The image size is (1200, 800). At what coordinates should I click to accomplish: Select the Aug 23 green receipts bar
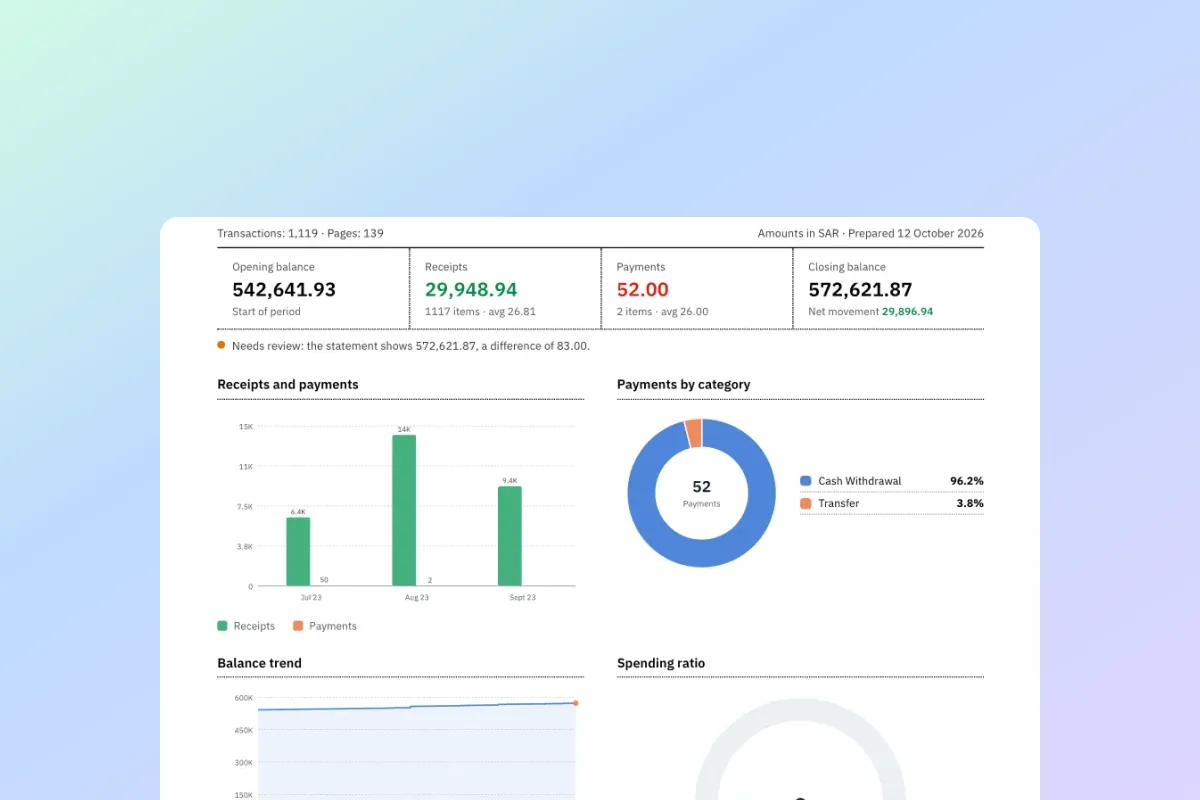click(x=404, y=510)
